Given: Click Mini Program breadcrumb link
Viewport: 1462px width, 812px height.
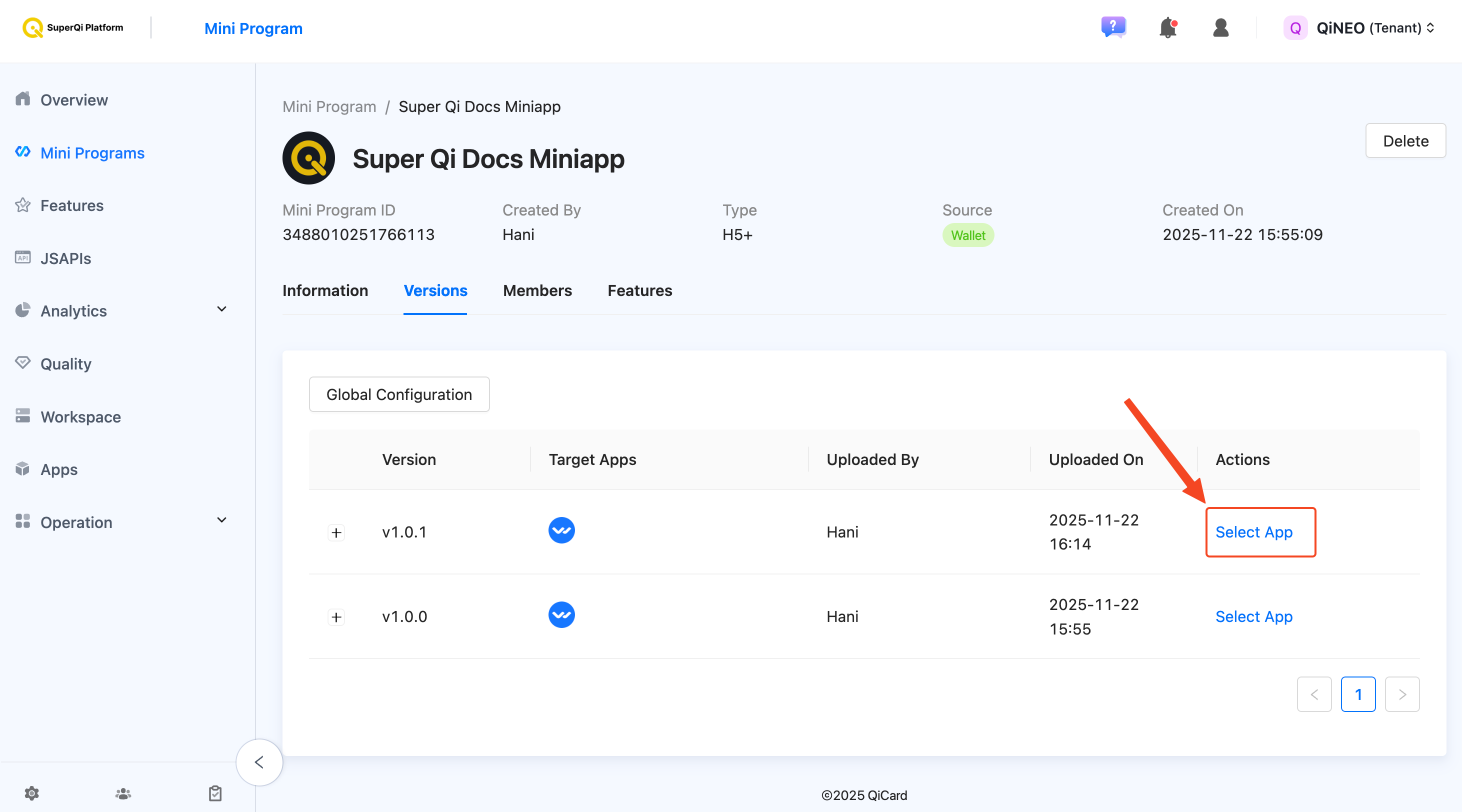Looking at the screenshot, I should [329, 106].
